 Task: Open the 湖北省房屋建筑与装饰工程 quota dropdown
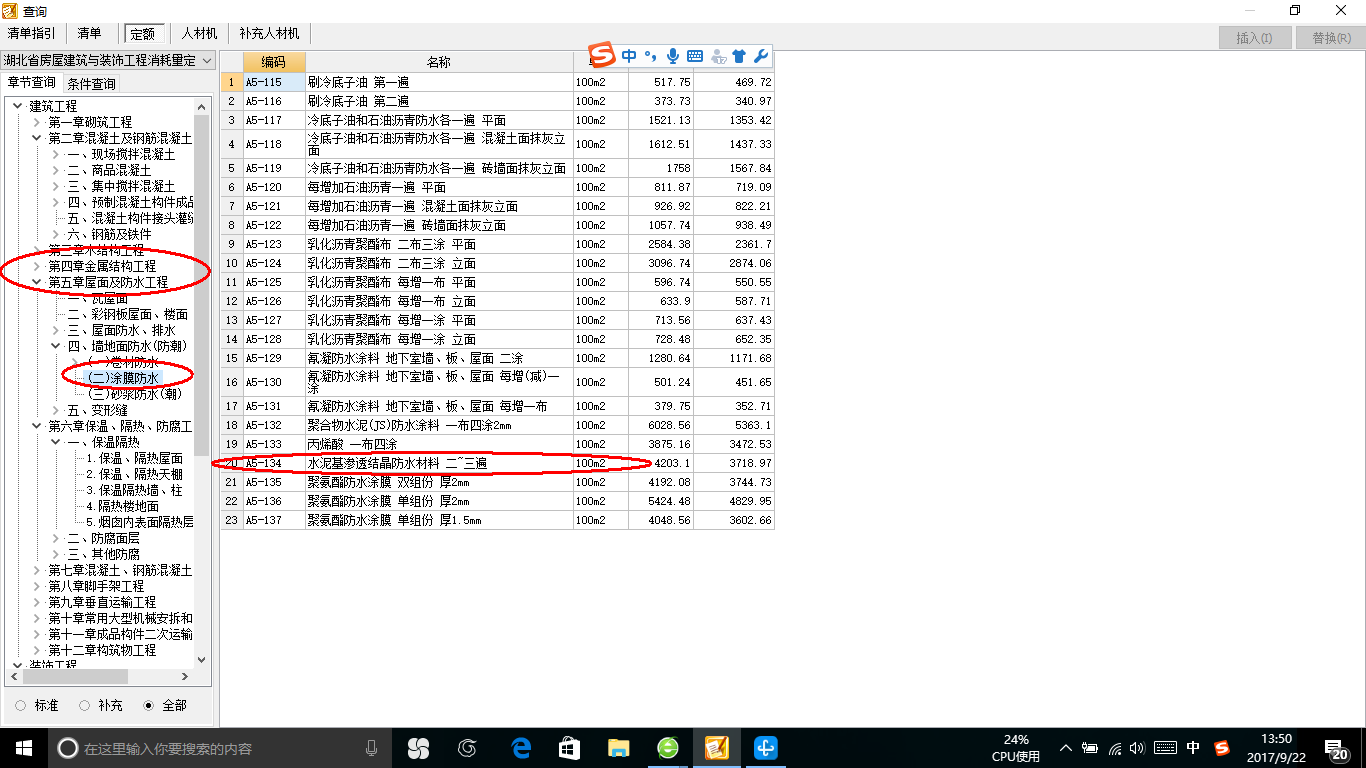(108, 60)
